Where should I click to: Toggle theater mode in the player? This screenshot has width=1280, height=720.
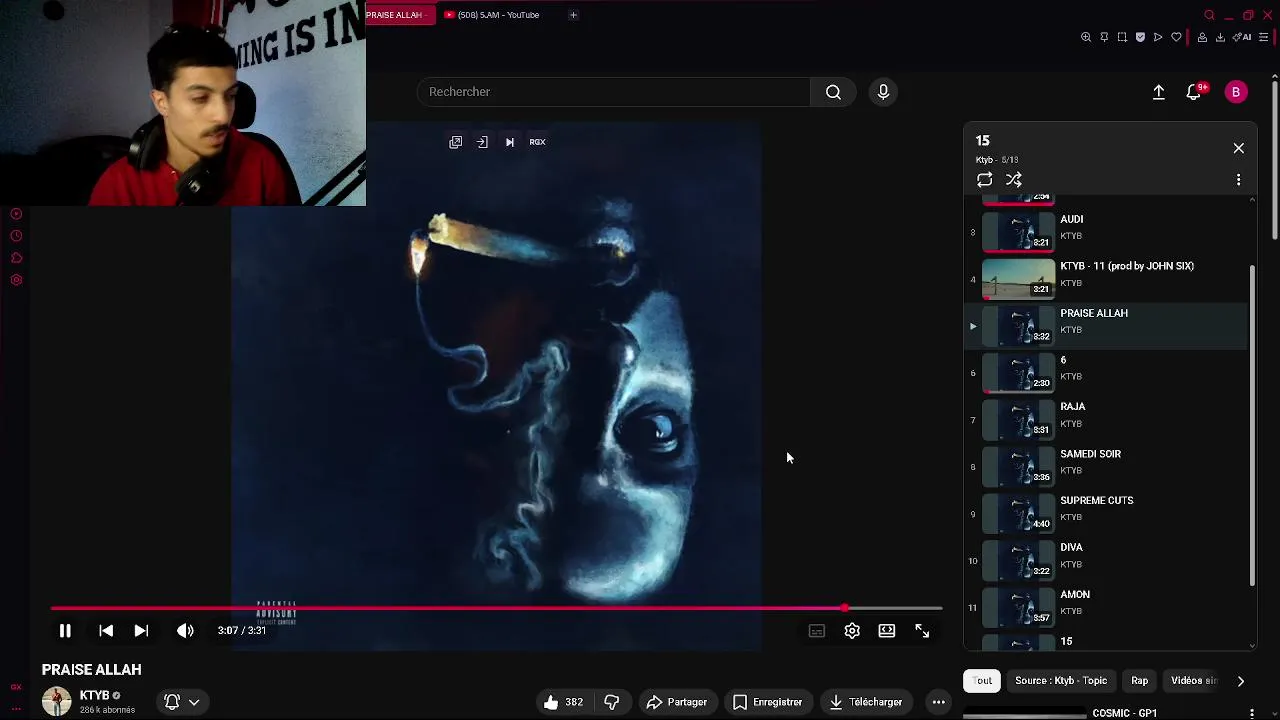(x=887, y=631)
